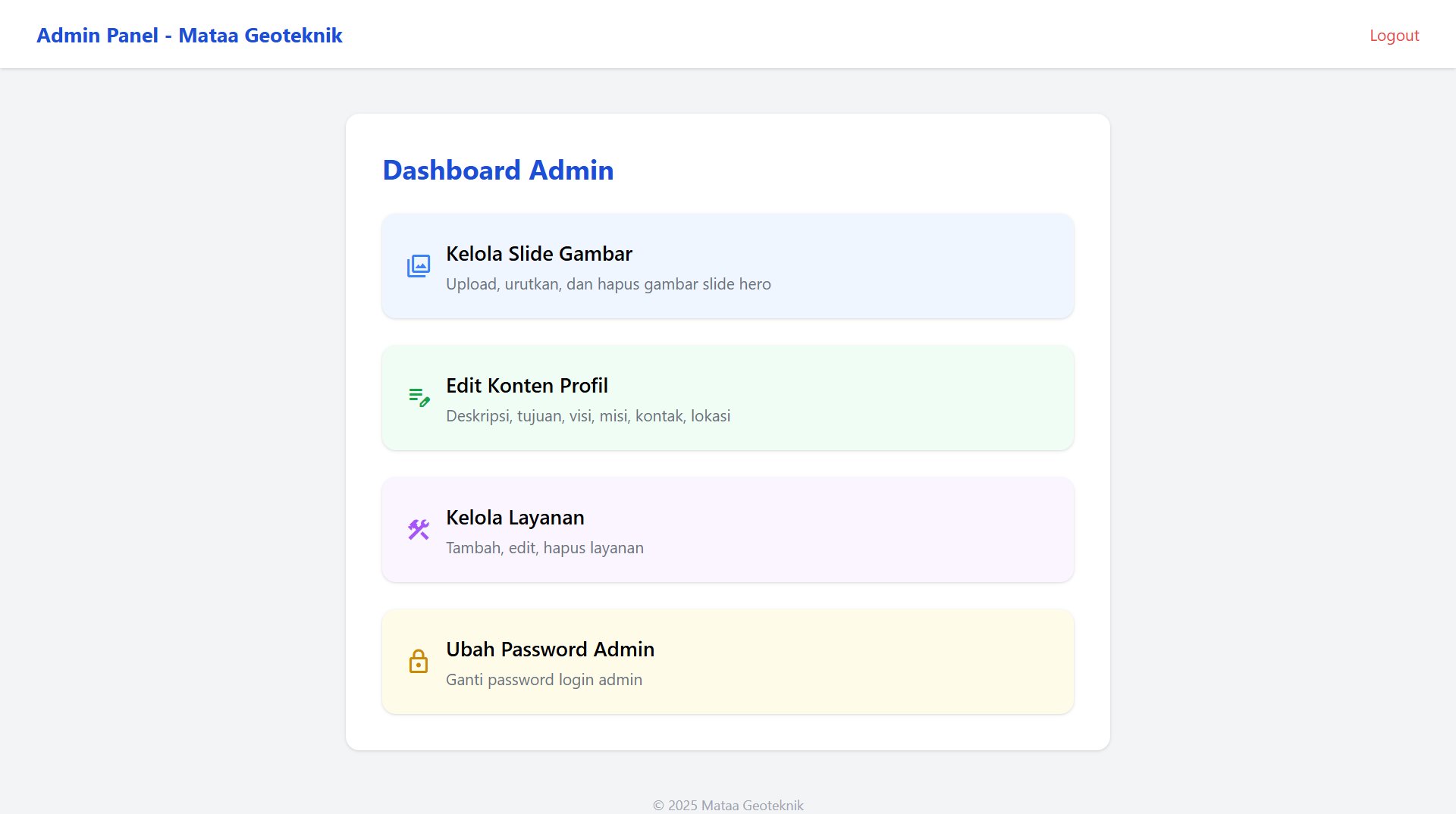Click the text Ganti password login admin

click(543, 679)
